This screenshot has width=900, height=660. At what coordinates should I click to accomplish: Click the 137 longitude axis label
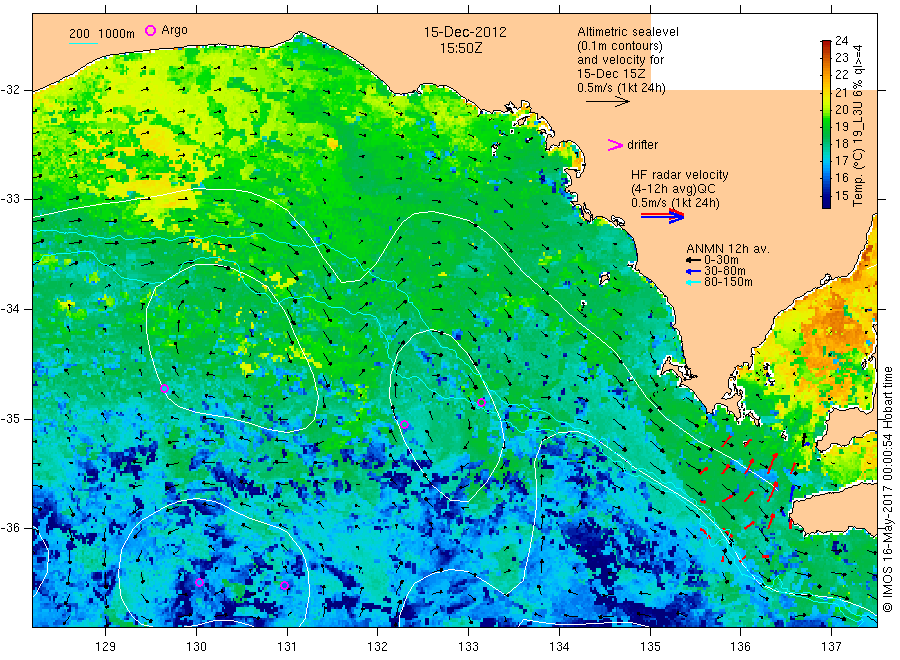tap(831, 647)
